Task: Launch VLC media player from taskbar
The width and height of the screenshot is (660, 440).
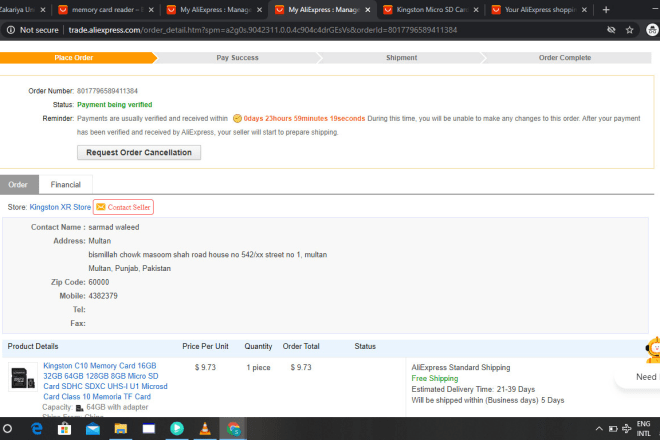Action: click(x=205, y=429)
